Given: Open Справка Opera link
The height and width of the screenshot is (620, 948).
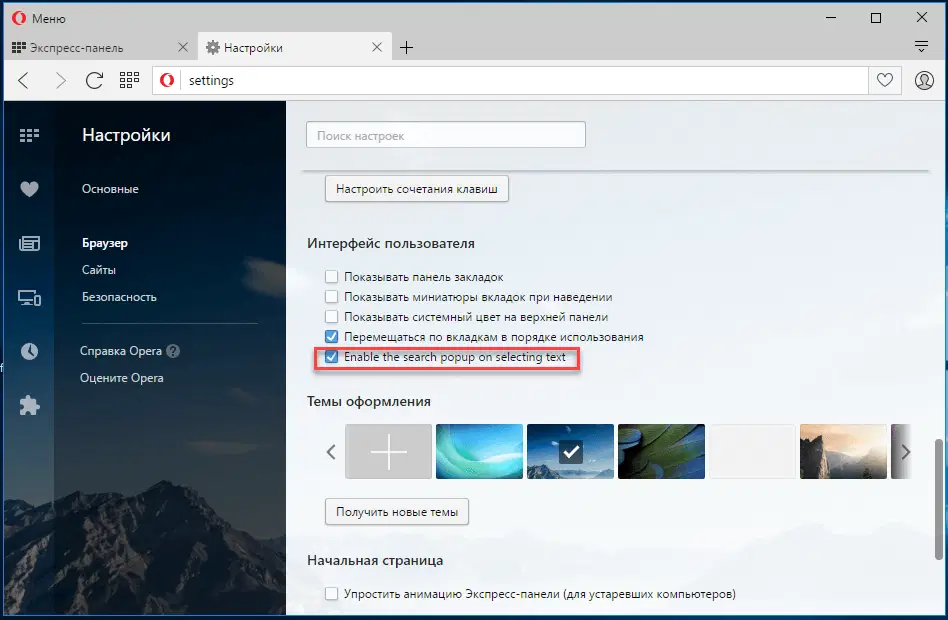Looking at the screenshot, I should 121,351.
